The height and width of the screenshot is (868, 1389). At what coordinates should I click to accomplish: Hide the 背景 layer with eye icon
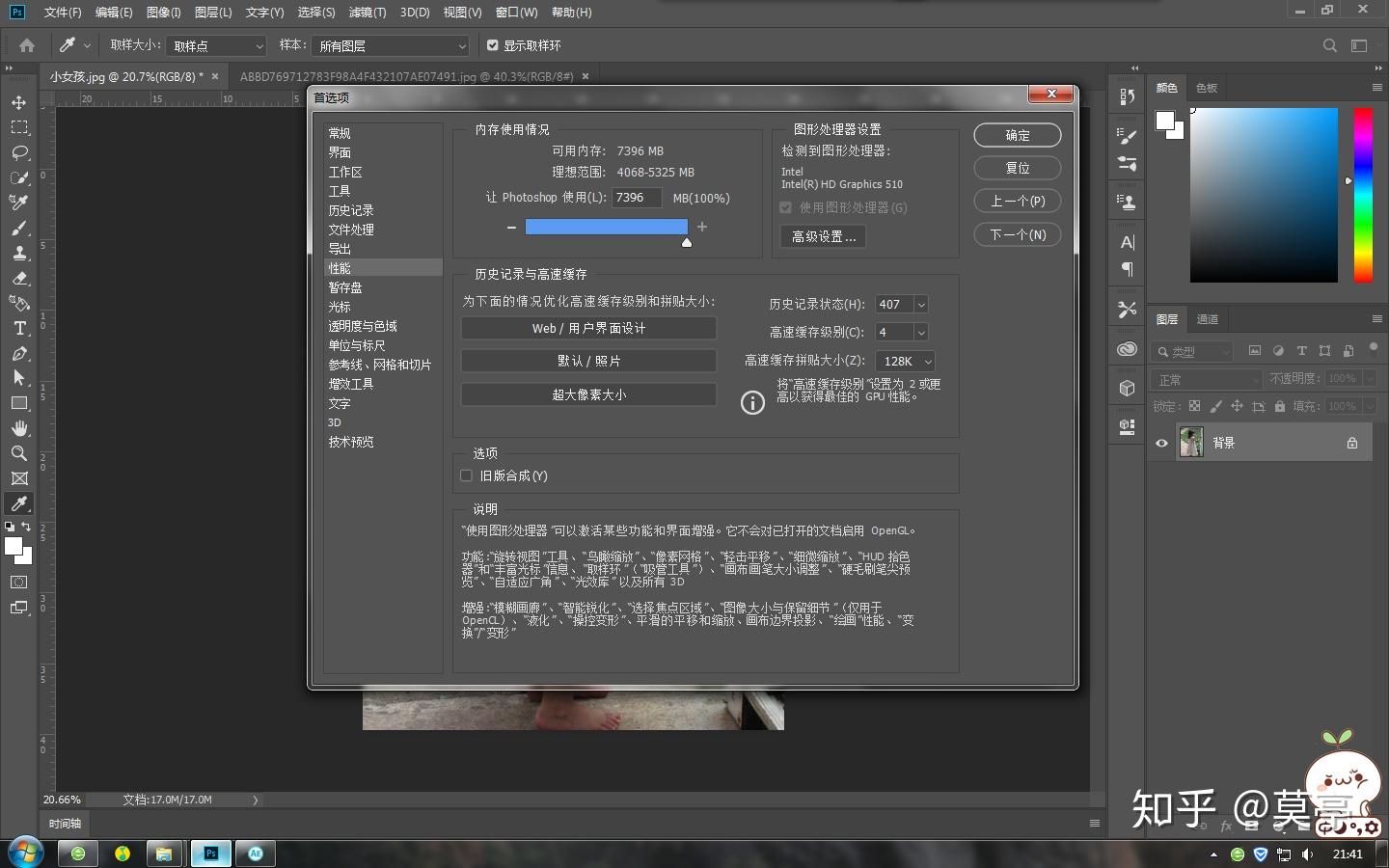point(1161,444)
